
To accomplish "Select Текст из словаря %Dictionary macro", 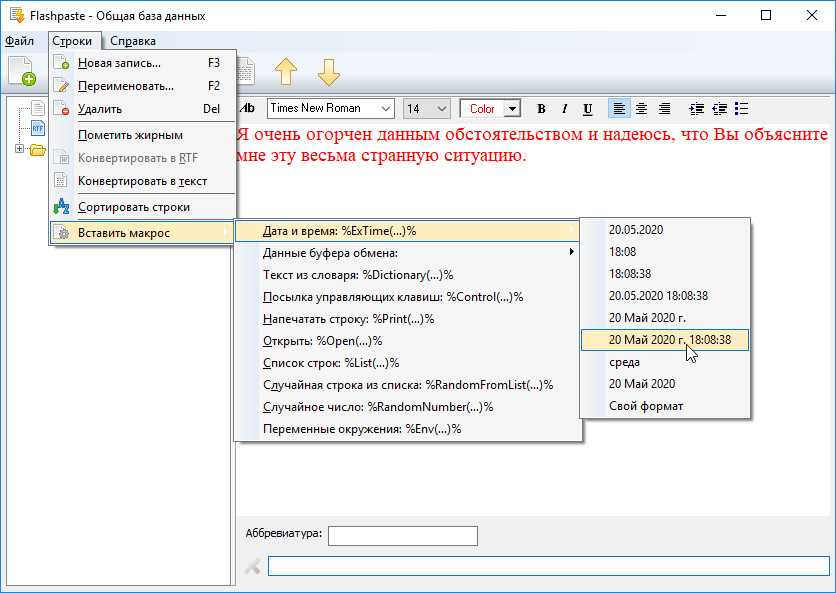I will click(x=408, y=275).
